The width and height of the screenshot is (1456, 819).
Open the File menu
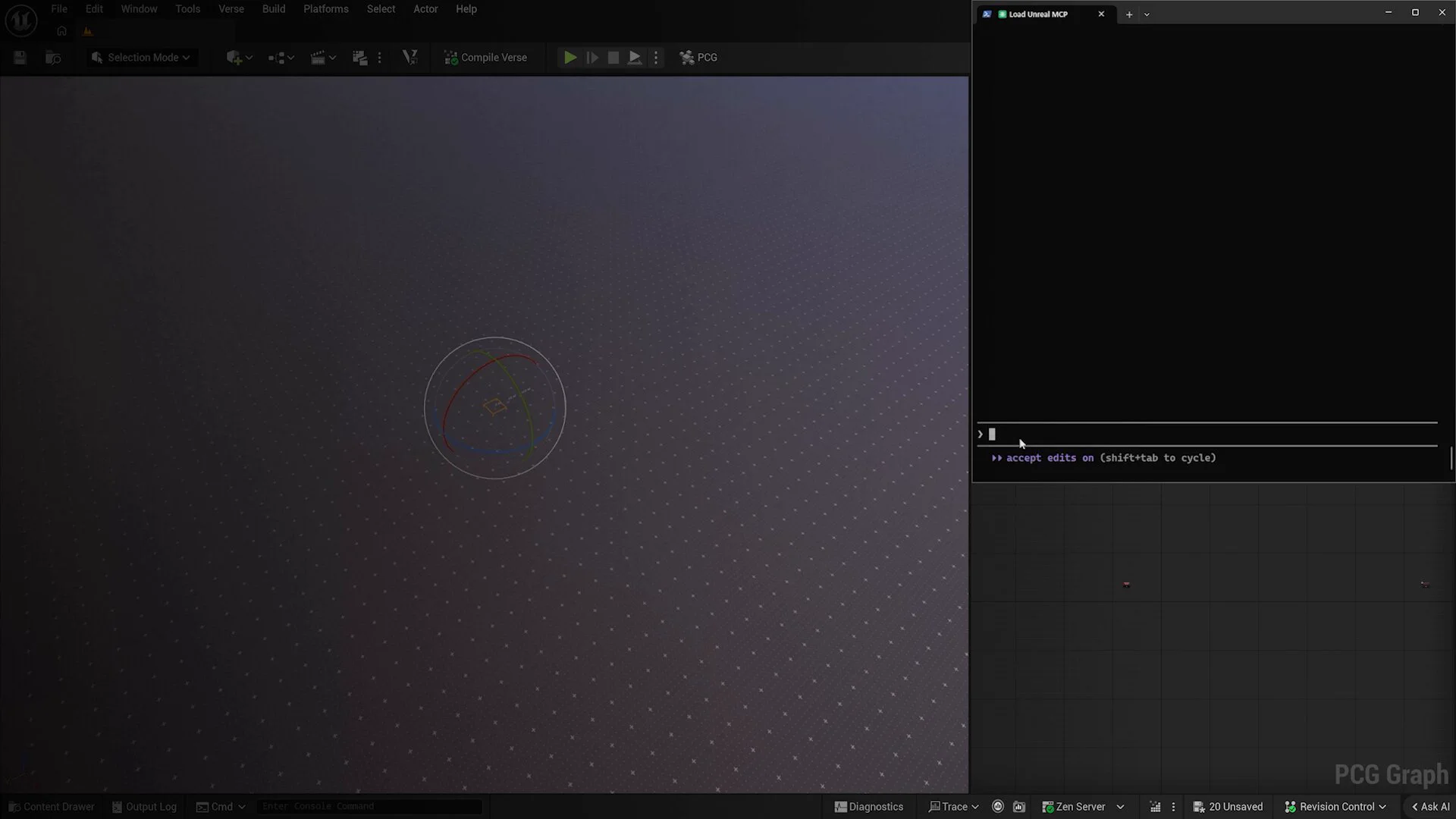click(59, 9)
